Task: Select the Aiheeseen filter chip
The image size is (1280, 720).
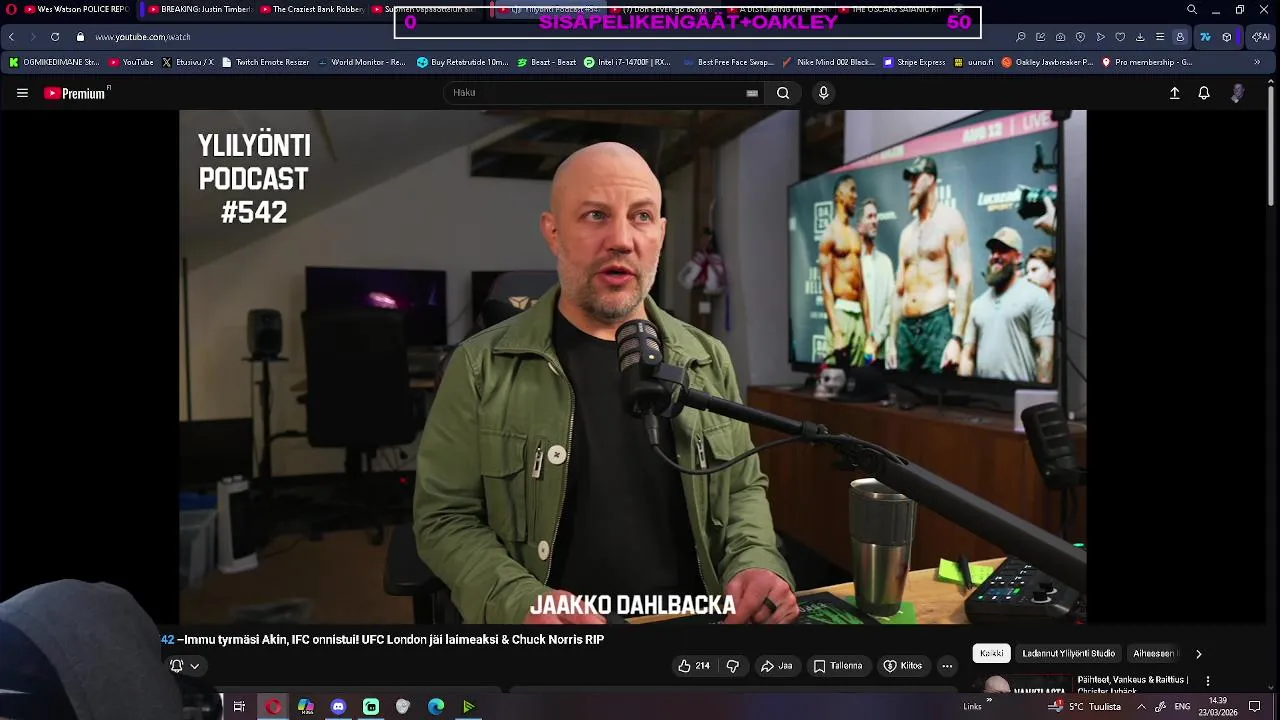Action: point(1154,653)
